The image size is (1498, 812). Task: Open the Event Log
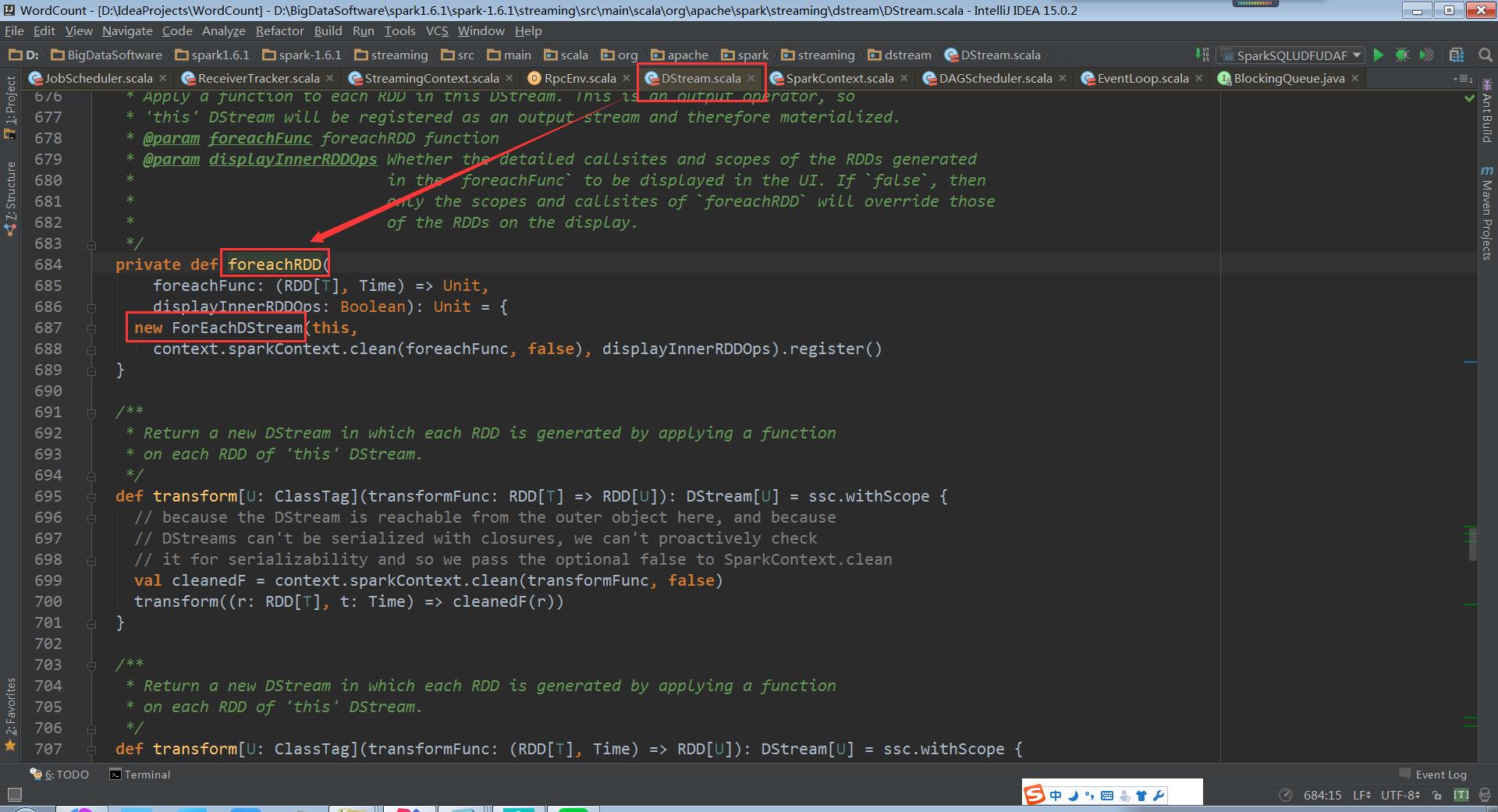1432,775
